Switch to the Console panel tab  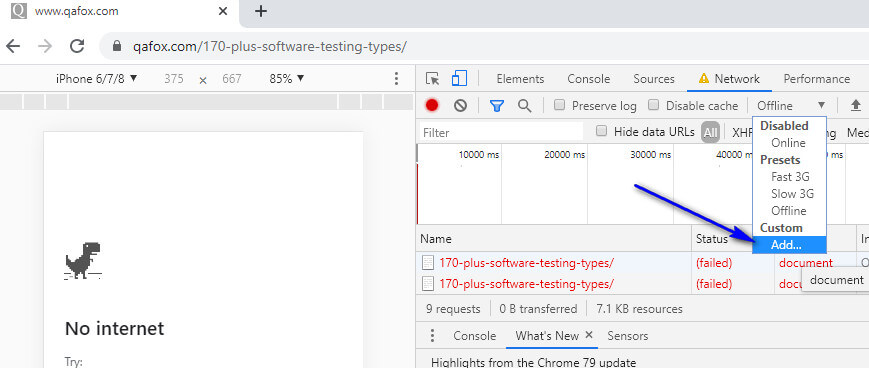coord(589,79)
